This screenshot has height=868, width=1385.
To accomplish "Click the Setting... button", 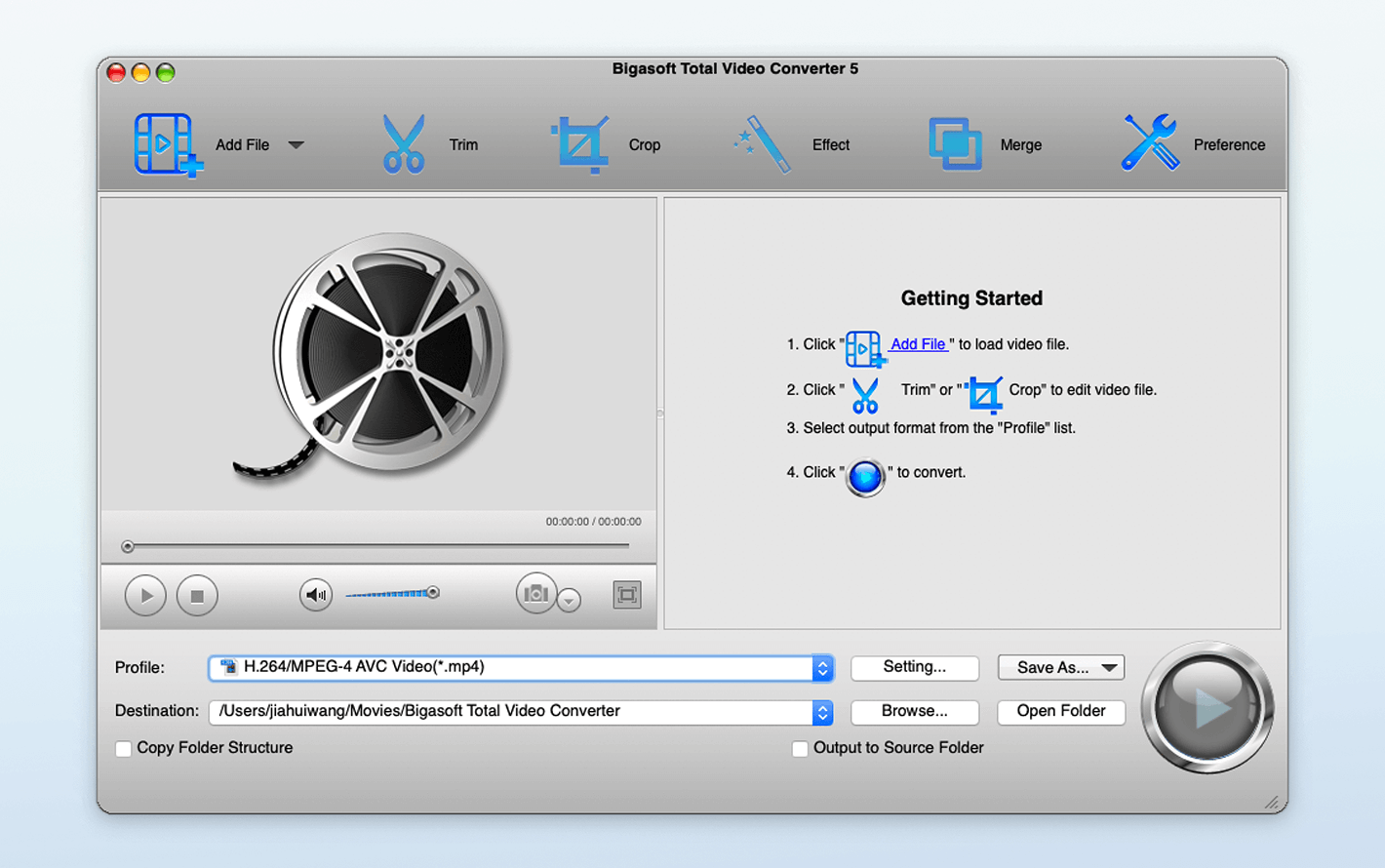I will [915, 667].
